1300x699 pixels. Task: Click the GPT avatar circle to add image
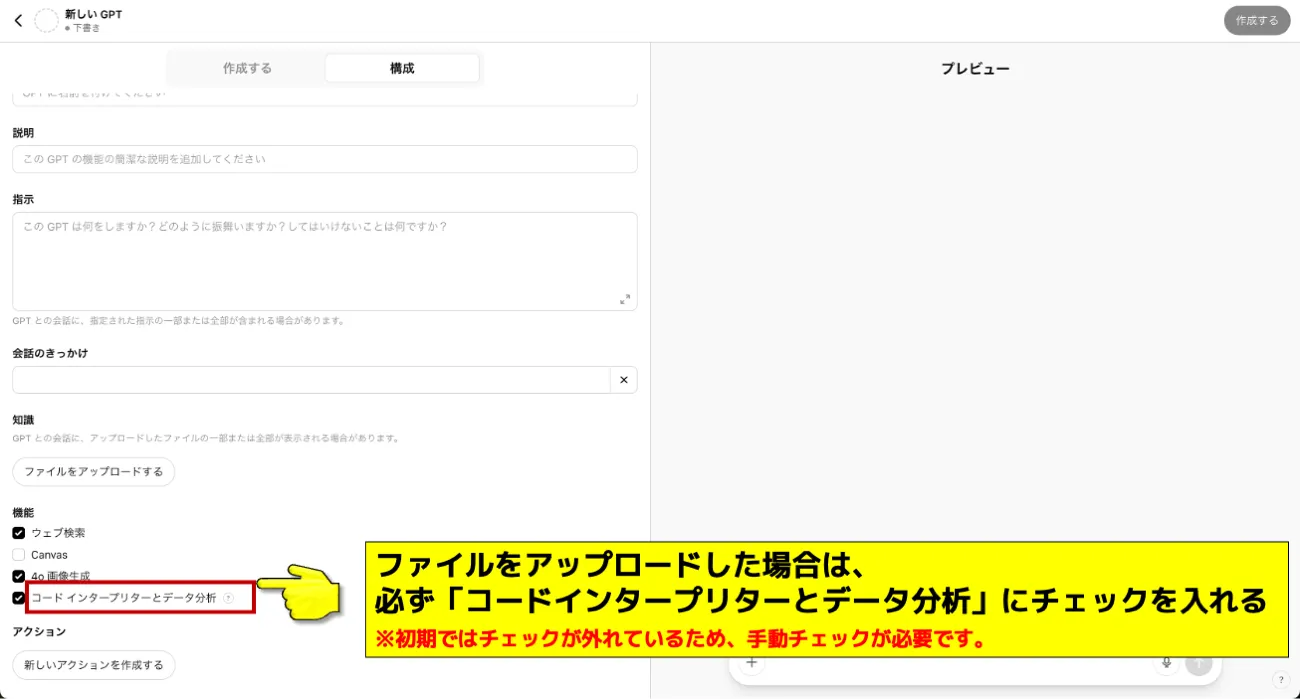click(x=46, y=20)
